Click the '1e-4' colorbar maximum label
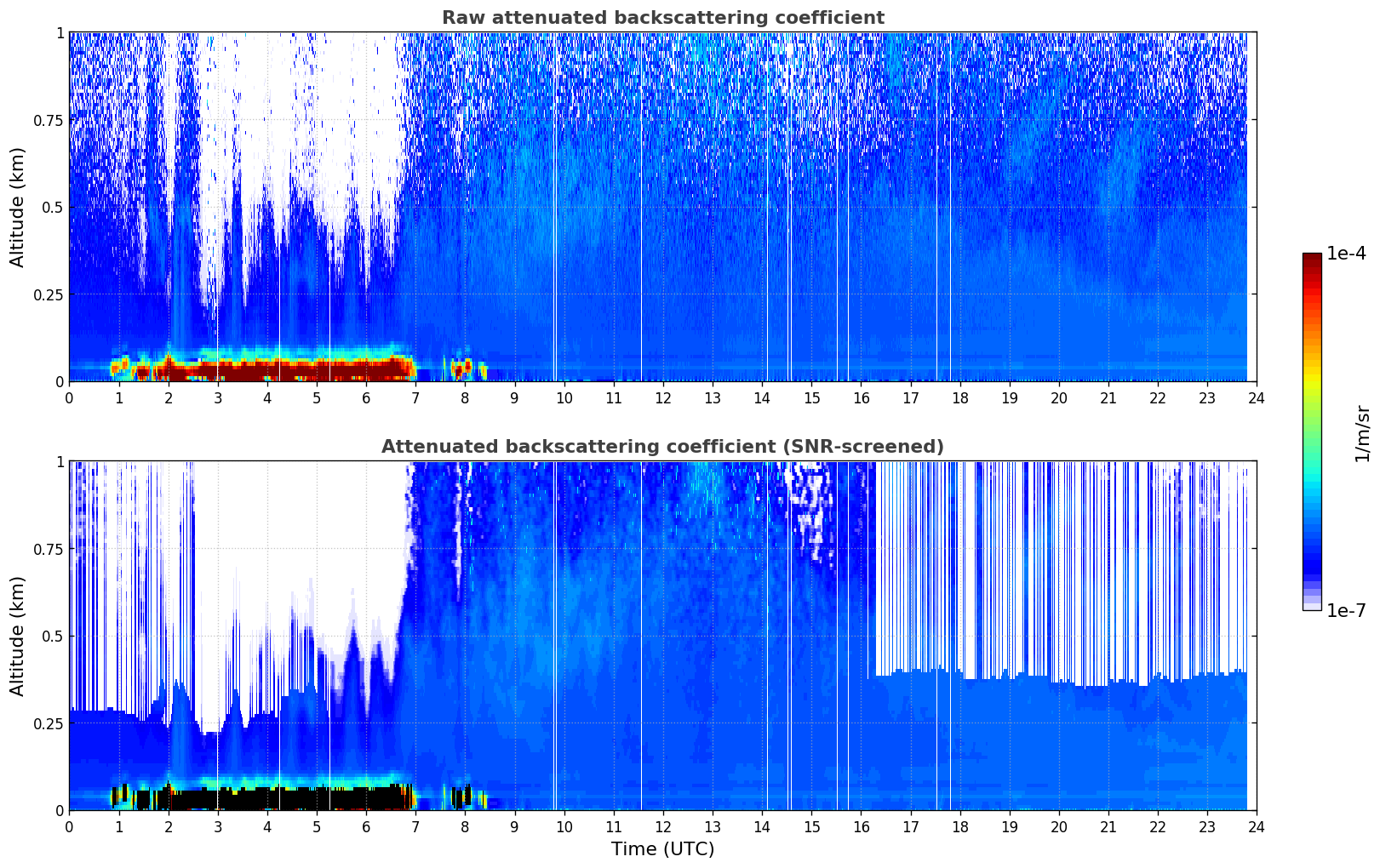Viewport: 1380px width, 868px height. pyautogui.click(x=1346, y=254)
